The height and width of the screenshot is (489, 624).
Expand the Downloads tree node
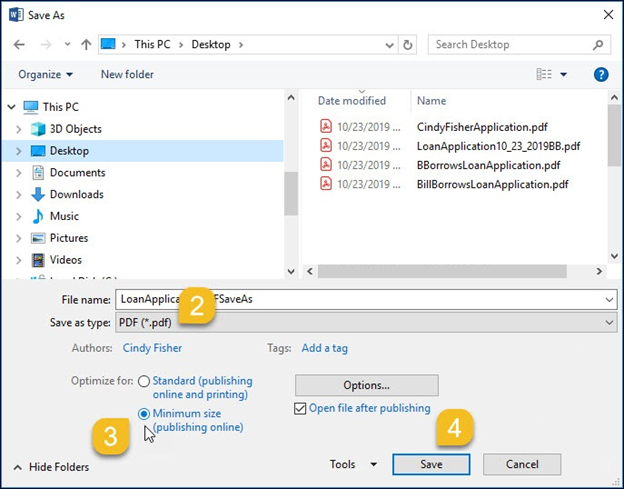(x=18, y=195)
